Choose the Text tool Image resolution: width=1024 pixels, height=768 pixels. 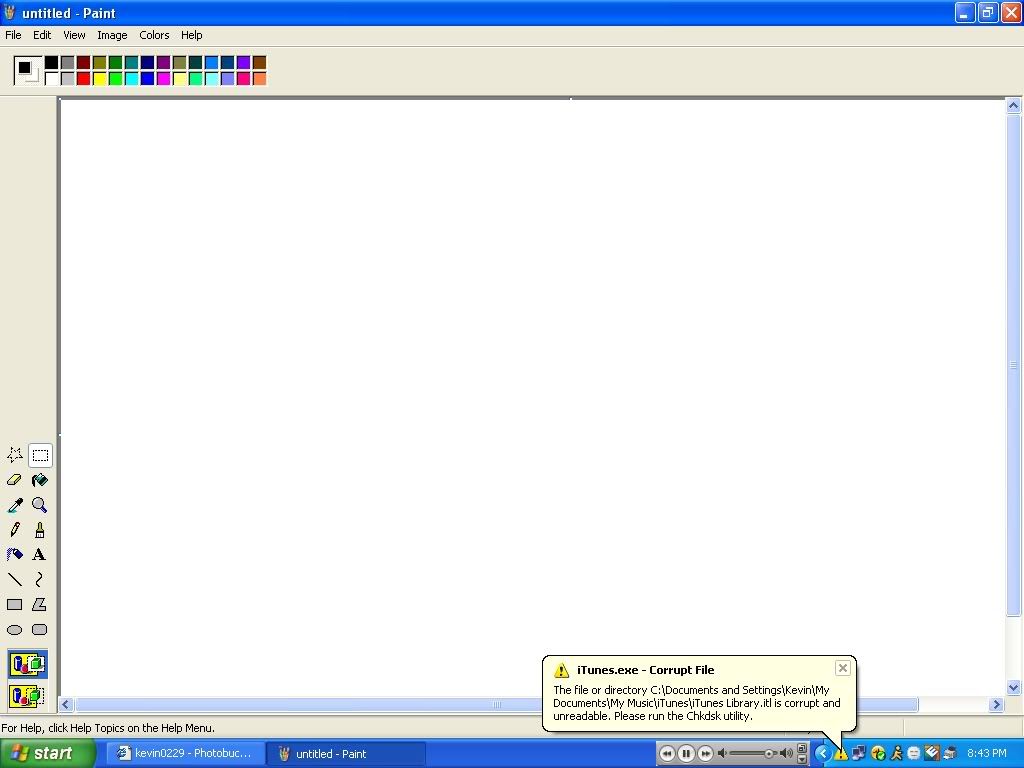40,555
